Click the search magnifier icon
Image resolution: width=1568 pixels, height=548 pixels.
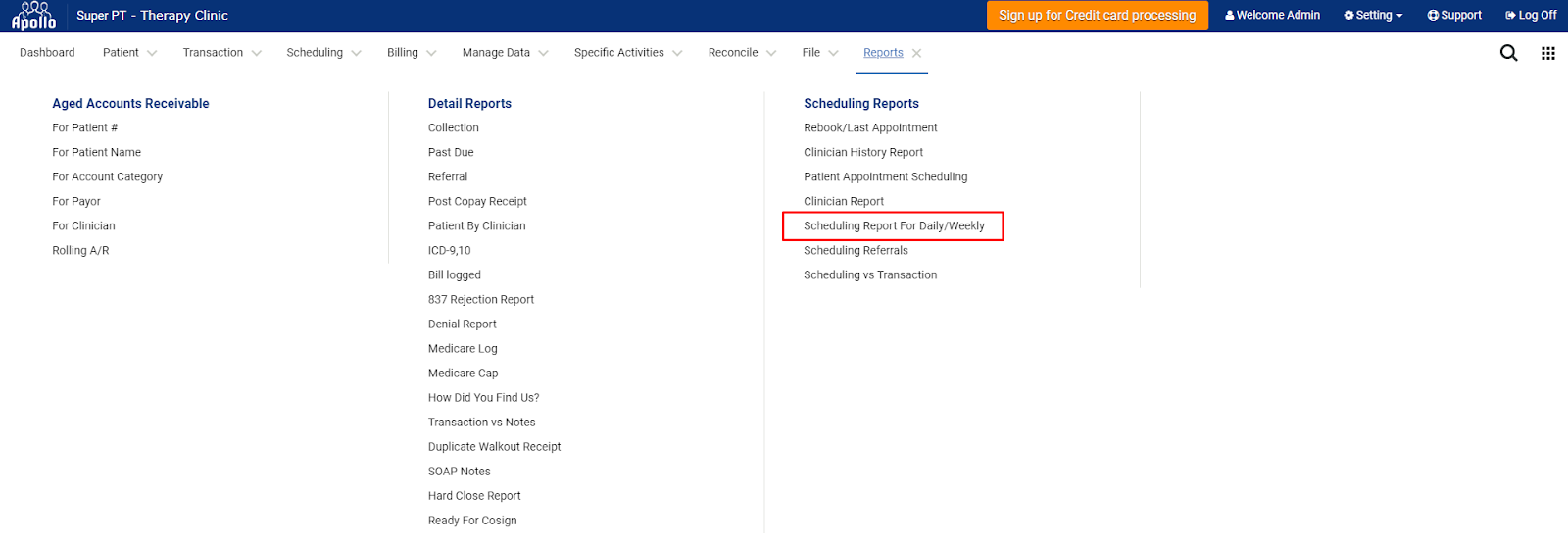1509,53
